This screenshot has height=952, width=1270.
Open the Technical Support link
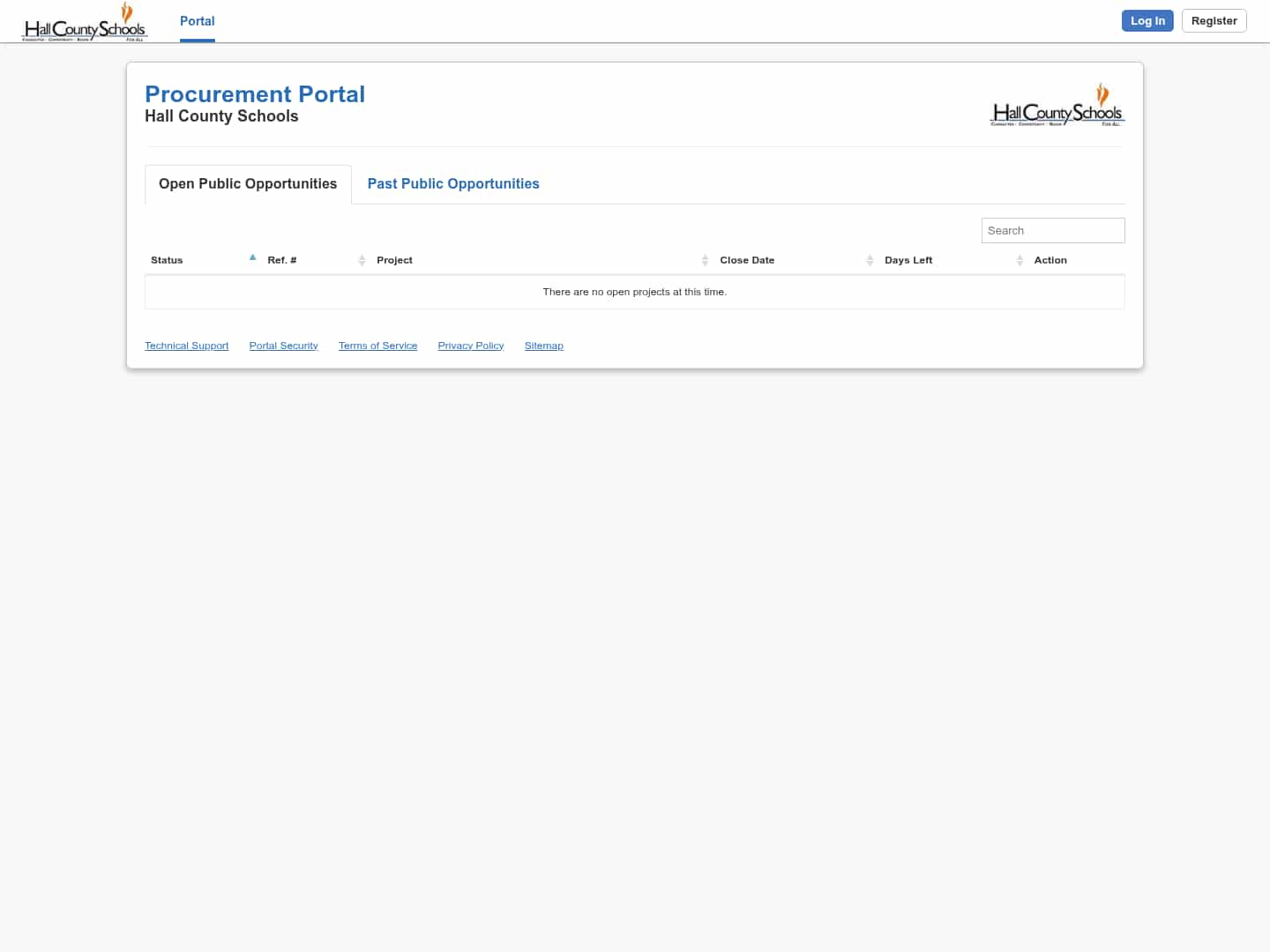(186, 346)
